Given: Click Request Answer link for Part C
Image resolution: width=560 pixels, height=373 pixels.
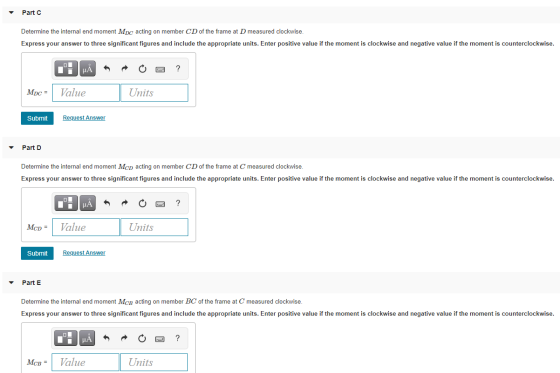Looking at the screenshot, I should click(84, 118).
